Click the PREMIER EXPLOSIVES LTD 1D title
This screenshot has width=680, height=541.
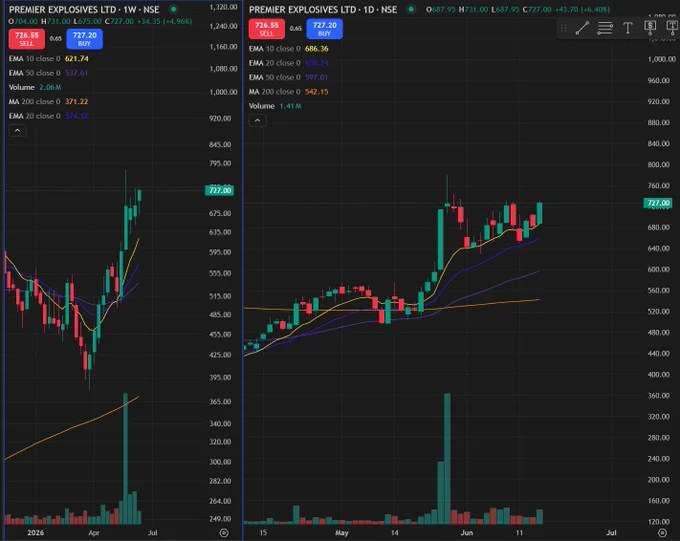pos(323,10)
